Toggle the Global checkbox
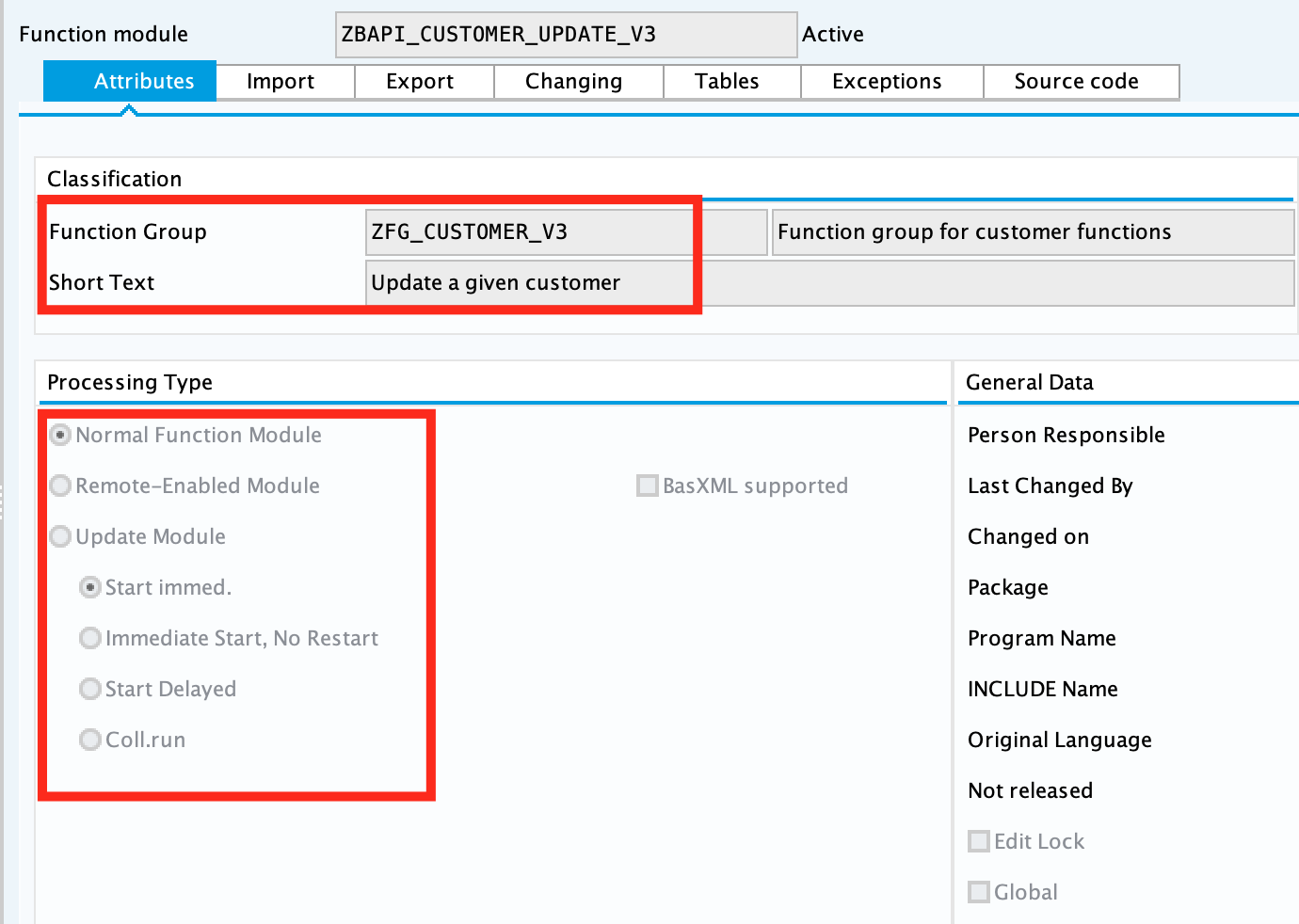1299x924 pixels. coord(979,892)
